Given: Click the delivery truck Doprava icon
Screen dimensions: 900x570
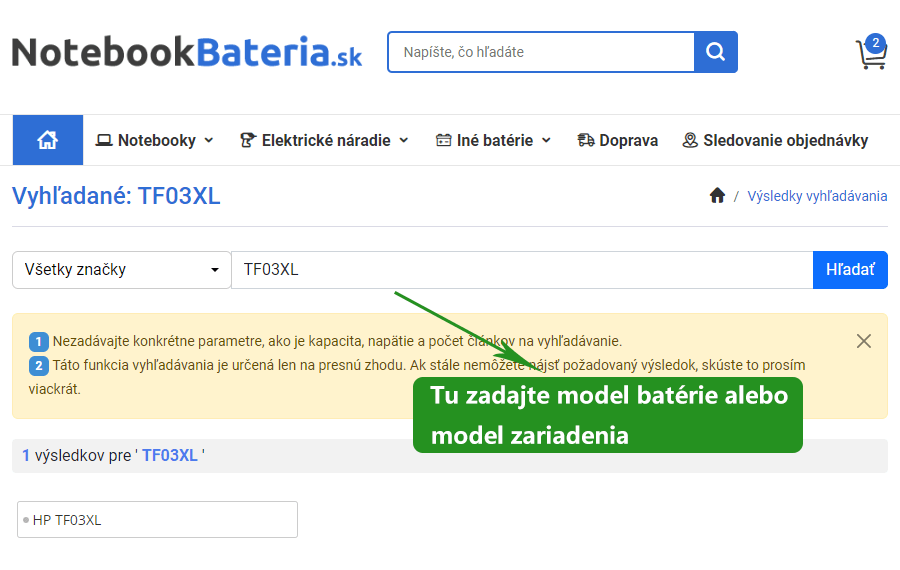Looking at the screenshot, I should (586, 140).
